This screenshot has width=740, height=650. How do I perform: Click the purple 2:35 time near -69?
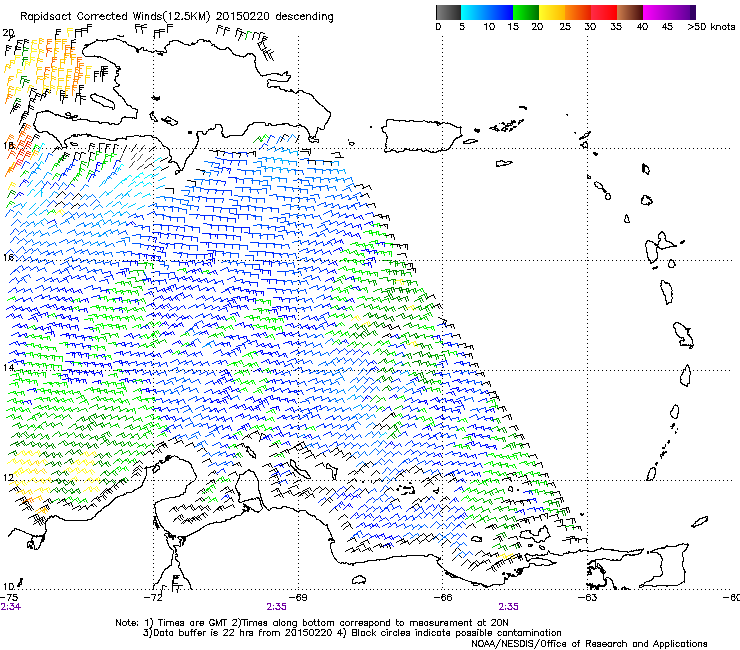276,607
